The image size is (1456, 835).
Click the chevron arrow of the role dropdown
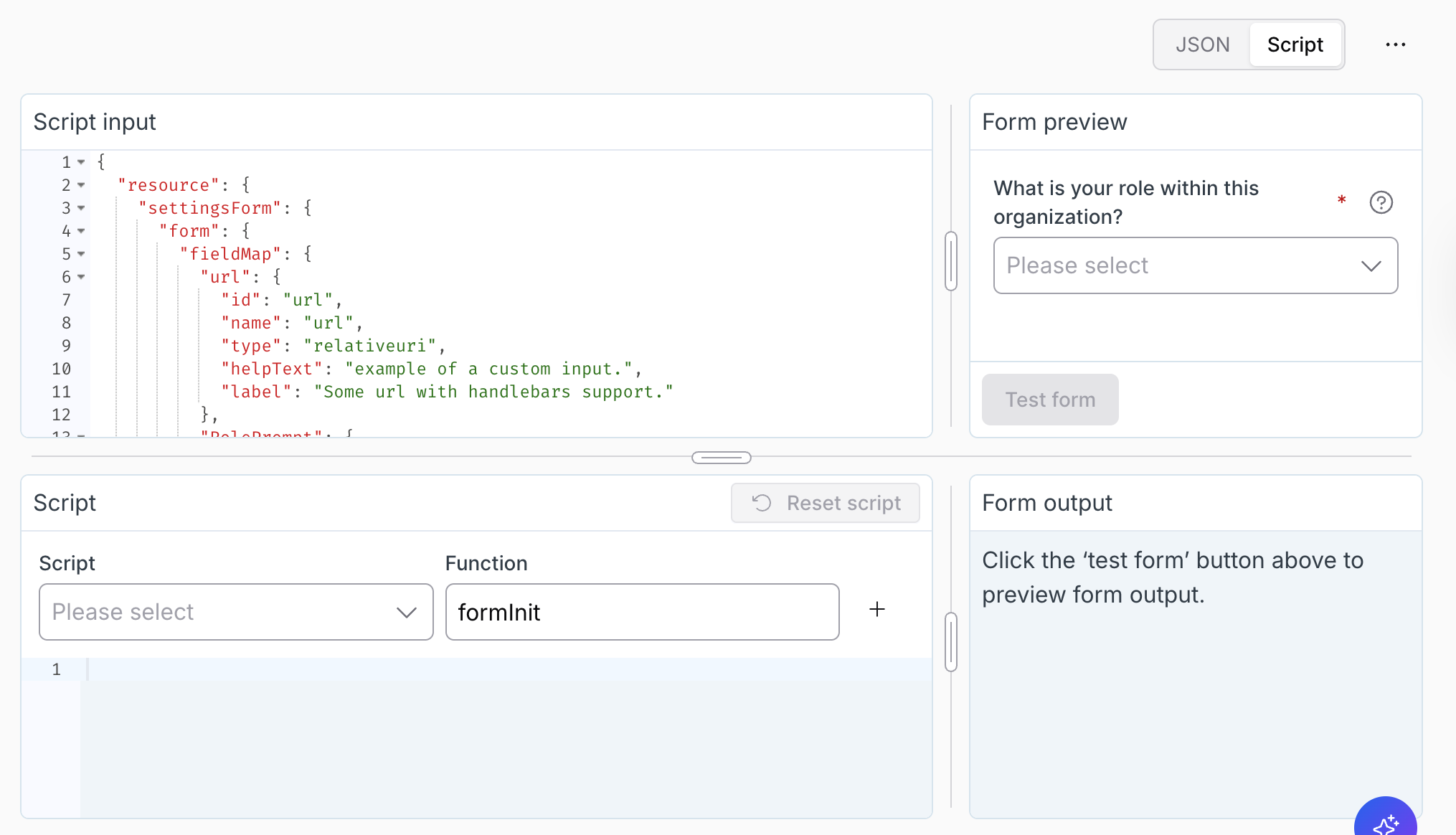[1371, 266]
